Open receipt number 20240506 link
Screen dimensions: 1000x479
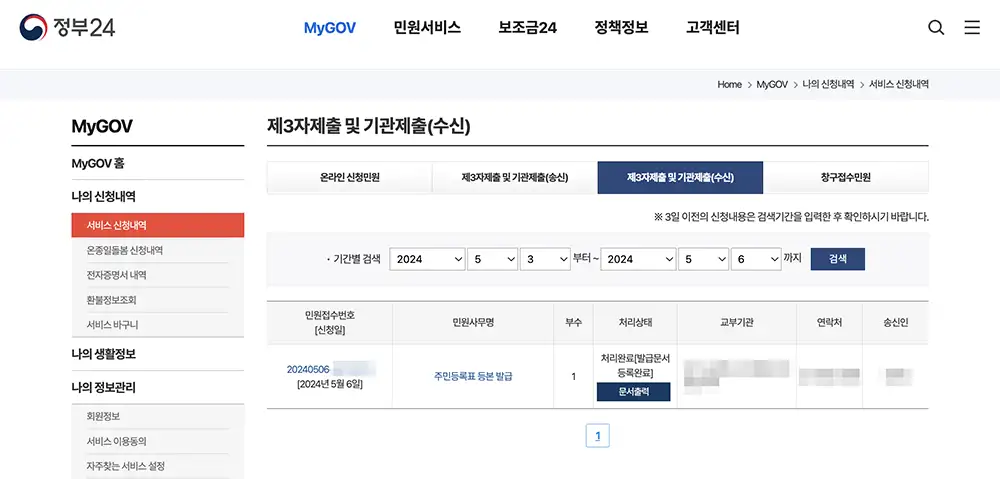(x=308, y=369)
